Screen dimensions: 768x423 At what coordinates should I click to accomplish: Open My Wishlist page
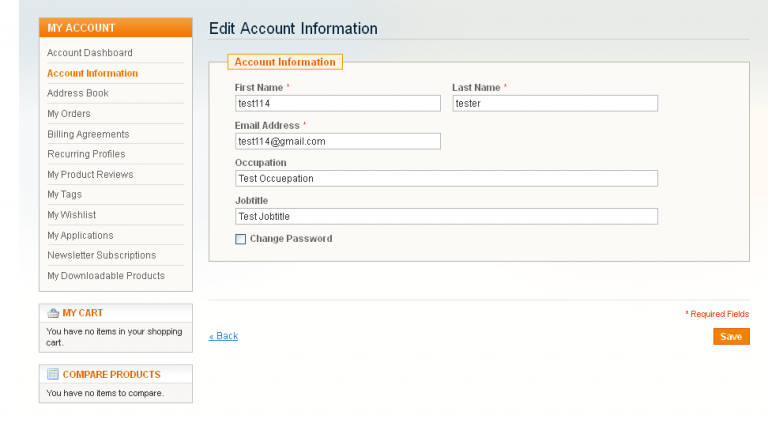(x=71, y=215)
